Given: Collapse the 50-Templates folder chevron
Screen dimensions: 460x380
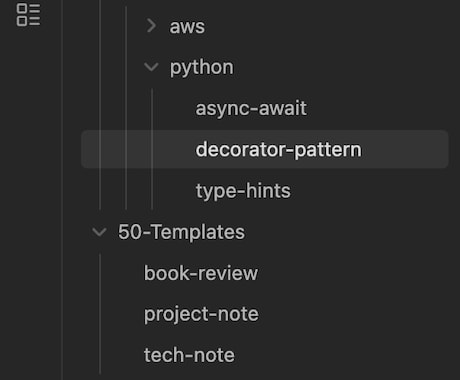Looking at the screenshot, I should [x=99, y=232].
